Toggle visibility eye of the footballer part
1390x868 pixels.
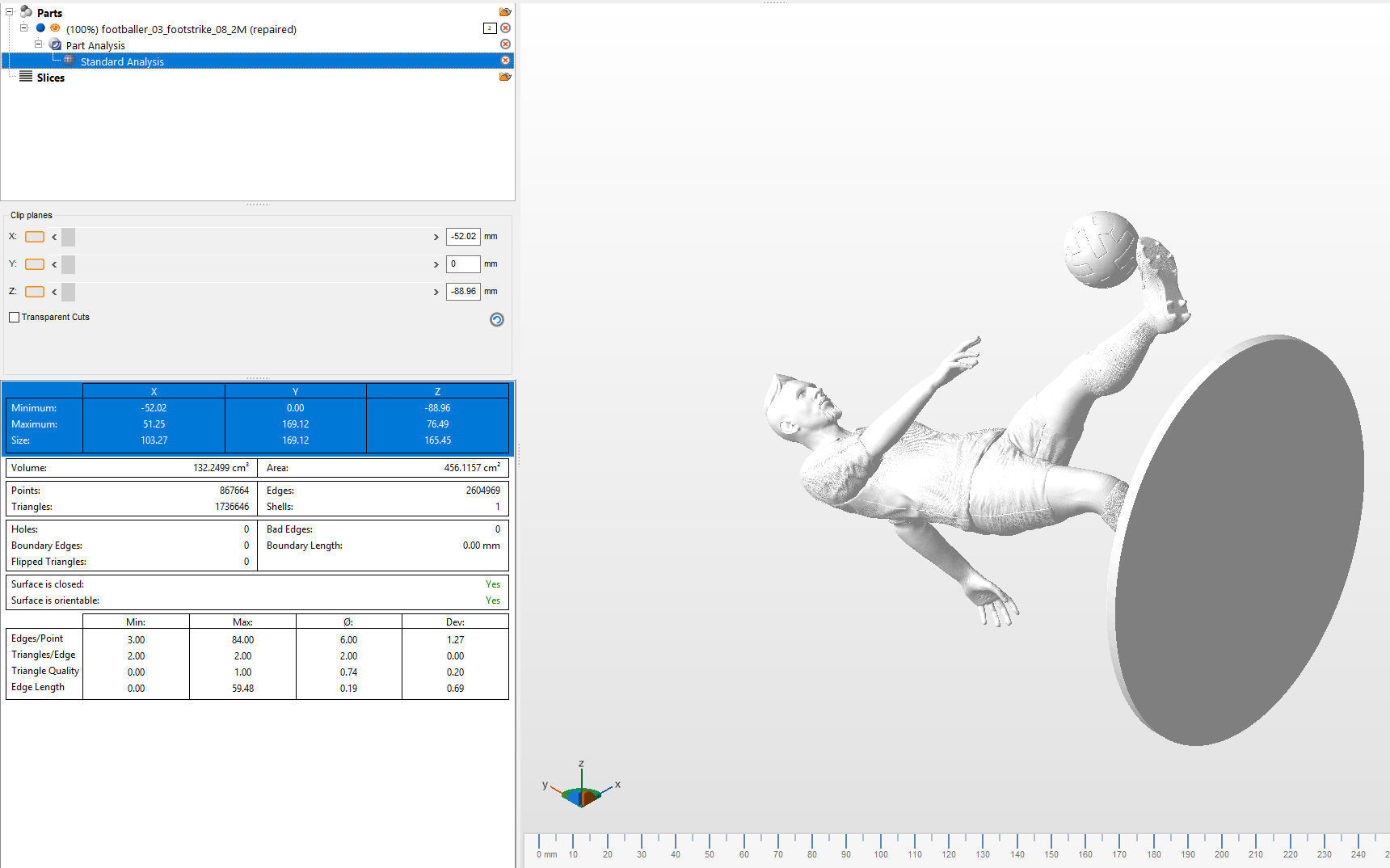[x=55, y=28]
